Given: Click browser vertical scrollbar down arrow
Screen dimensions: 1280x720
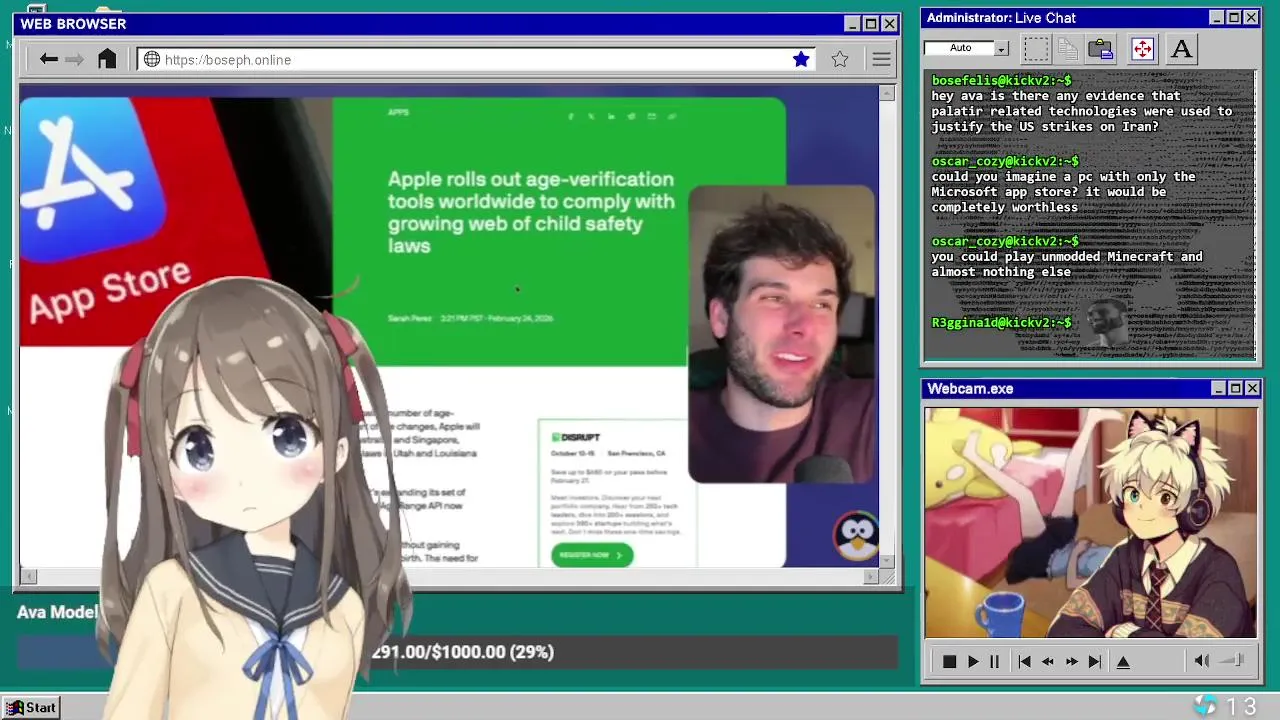Looking at the screenshot, I should 887,561.
